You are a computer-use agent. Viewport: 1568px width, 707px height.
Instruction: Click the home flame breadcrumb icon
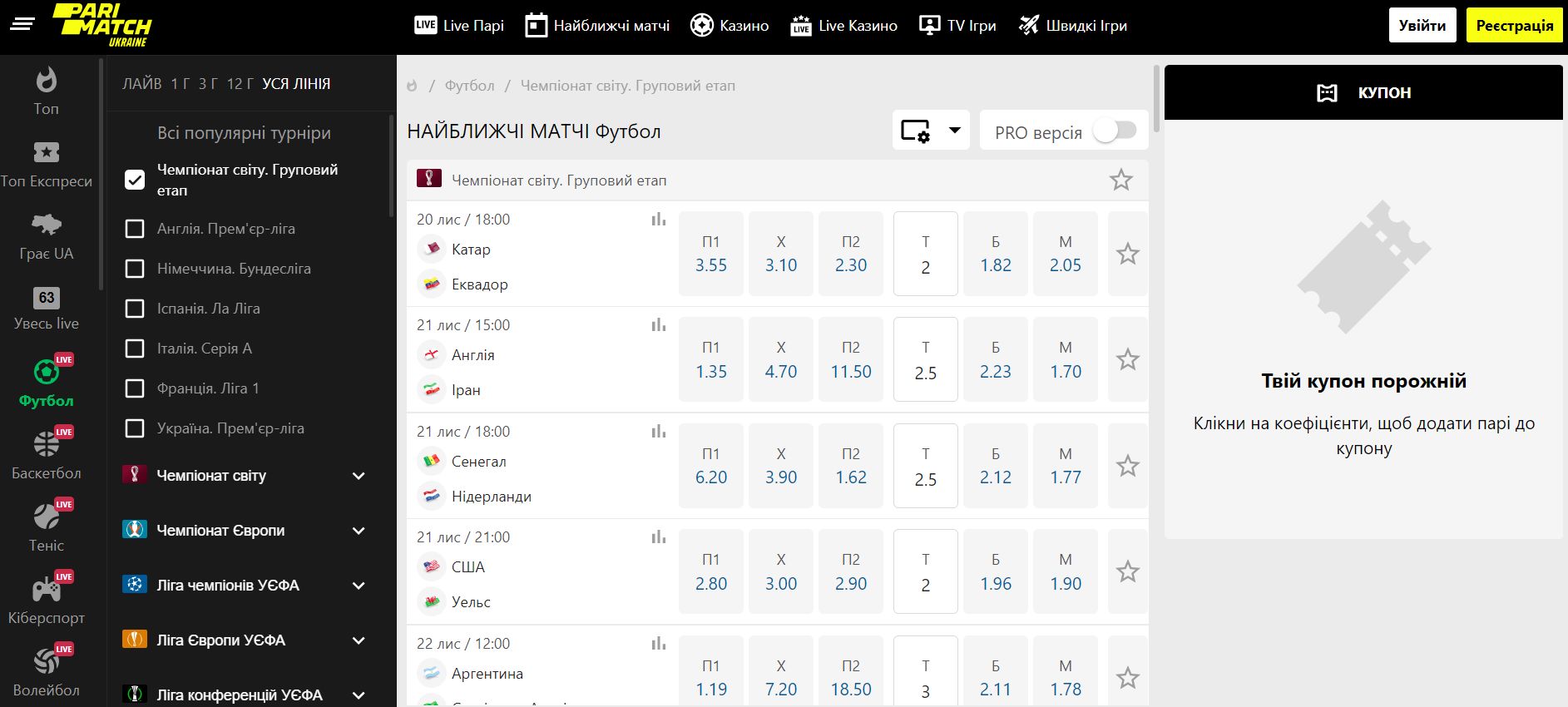click(412, 86)
